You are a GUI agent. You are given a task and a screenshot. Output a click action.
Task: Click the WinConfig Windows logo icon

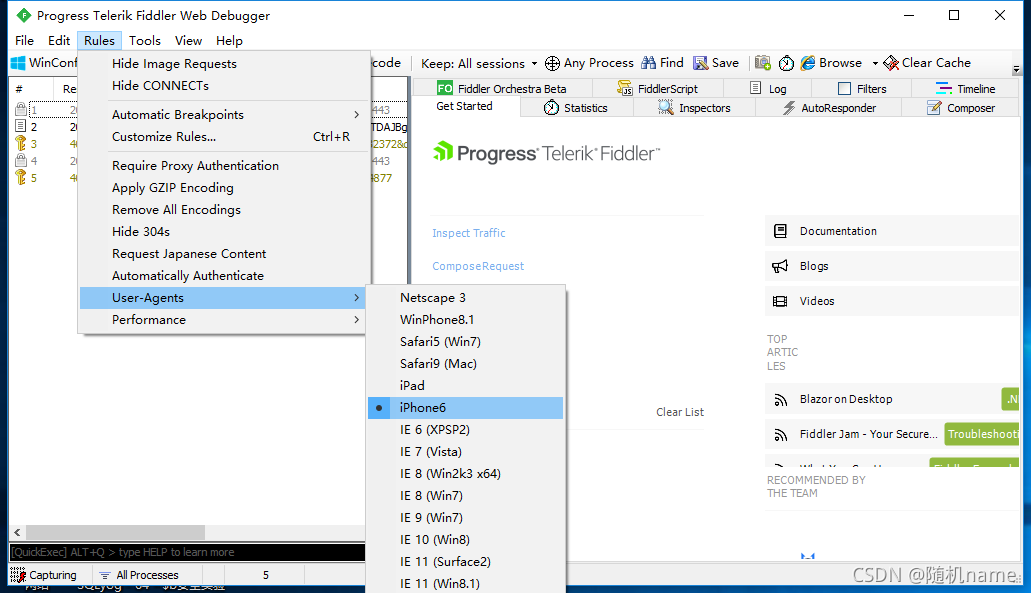[18, 63]
